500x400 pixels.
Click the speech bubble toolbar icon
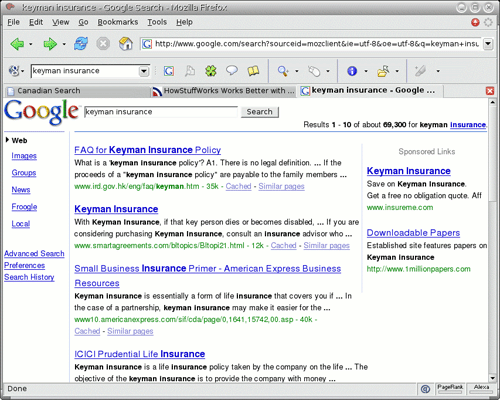coord(232,70)
